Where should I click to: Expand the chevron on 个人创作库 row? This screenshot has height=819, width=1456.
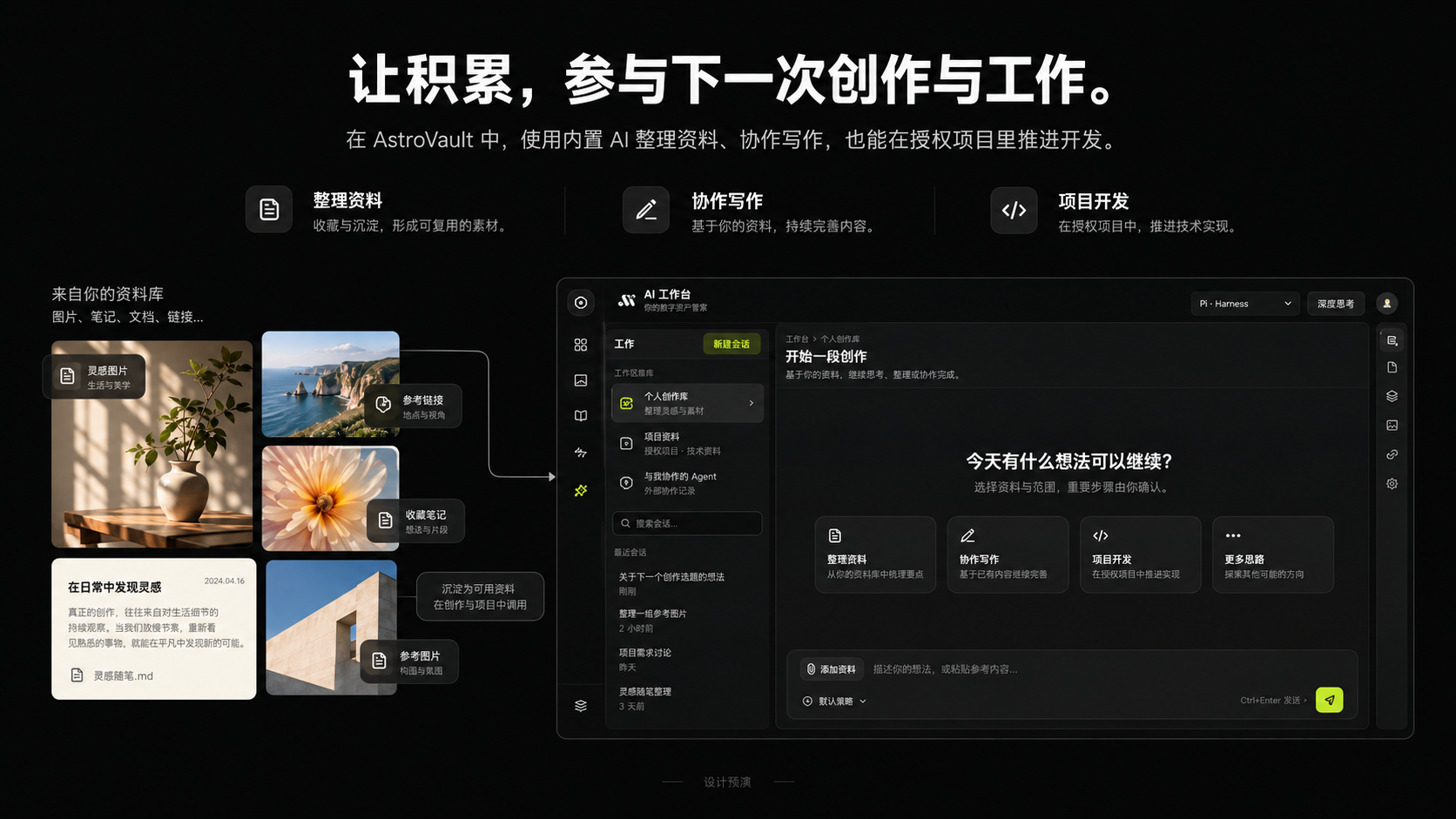[752, 403]
